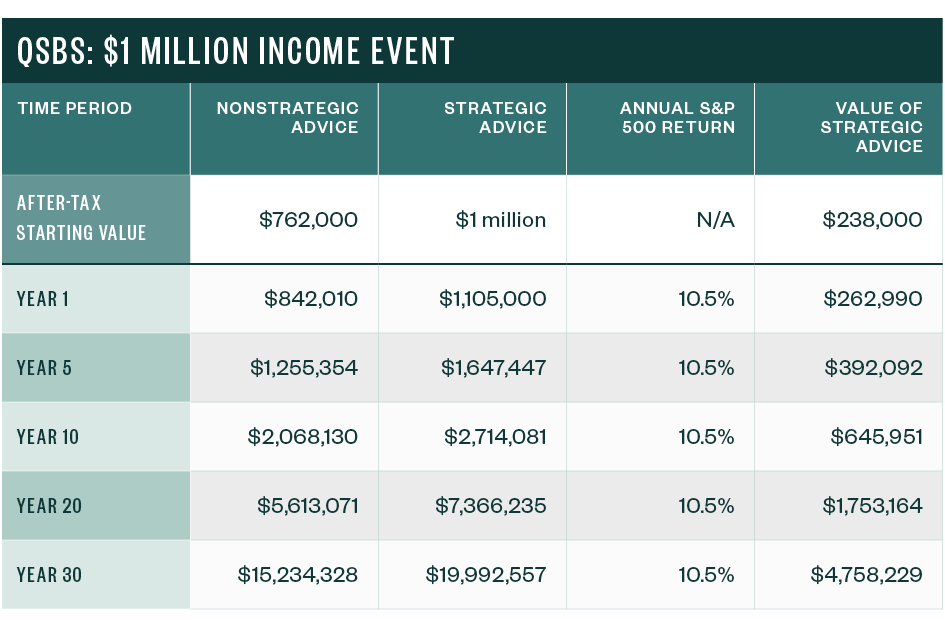Screen dimensions: 945x620
Task: Select the $19,992,557 Year 30 cell
Action: tap(486, 575)
